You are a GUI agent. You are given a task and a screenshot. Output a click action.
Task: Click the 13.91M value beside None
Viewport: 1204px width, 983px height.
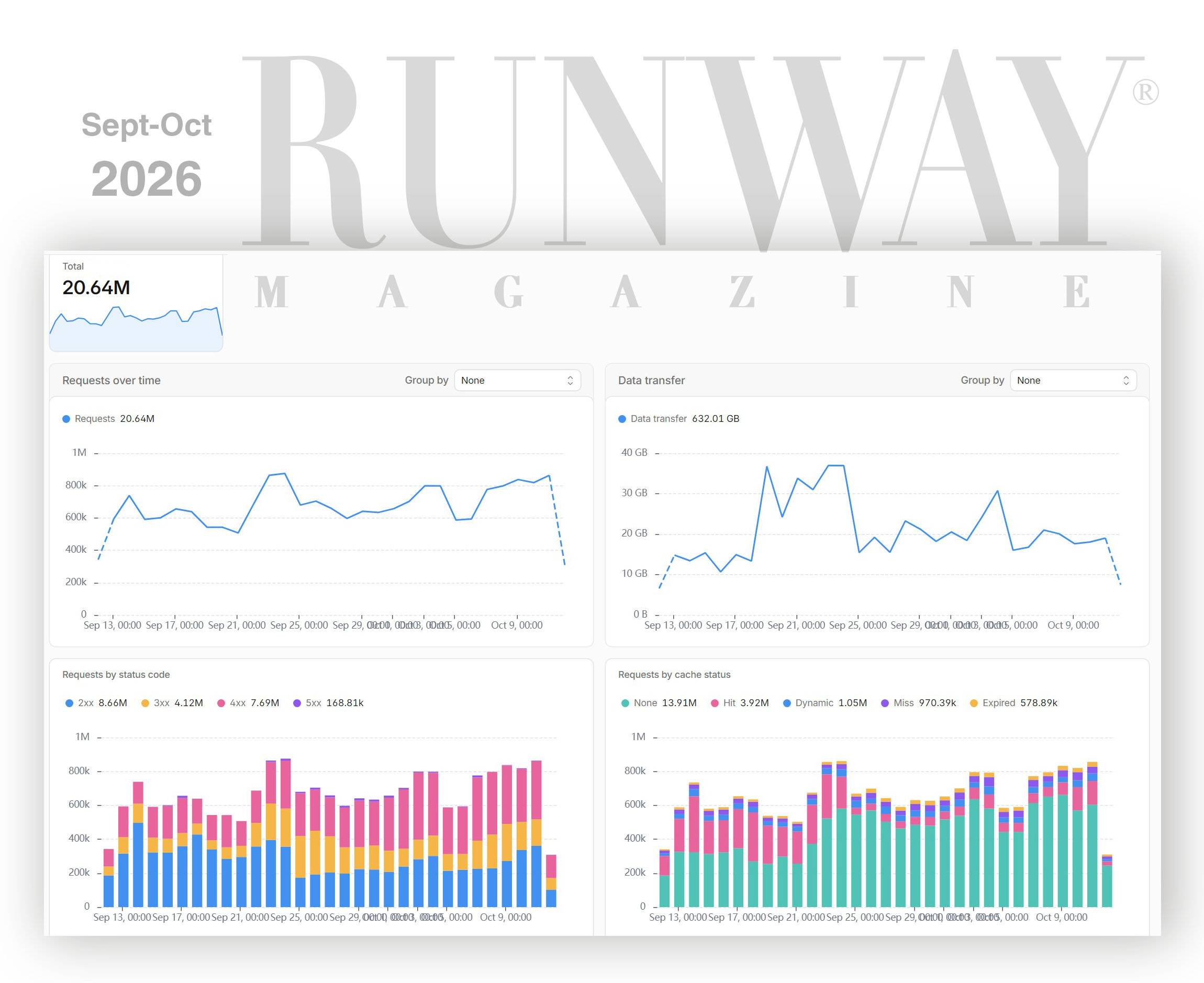(x=679, y=703)
